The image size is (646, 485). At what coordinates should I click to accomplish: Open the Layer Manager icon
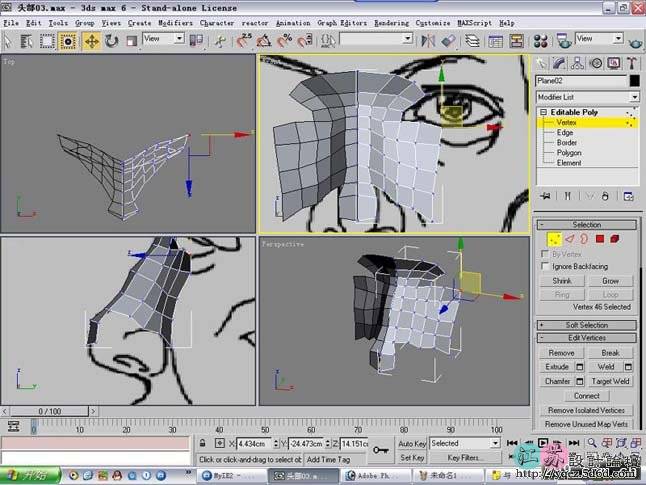[472, 41]
